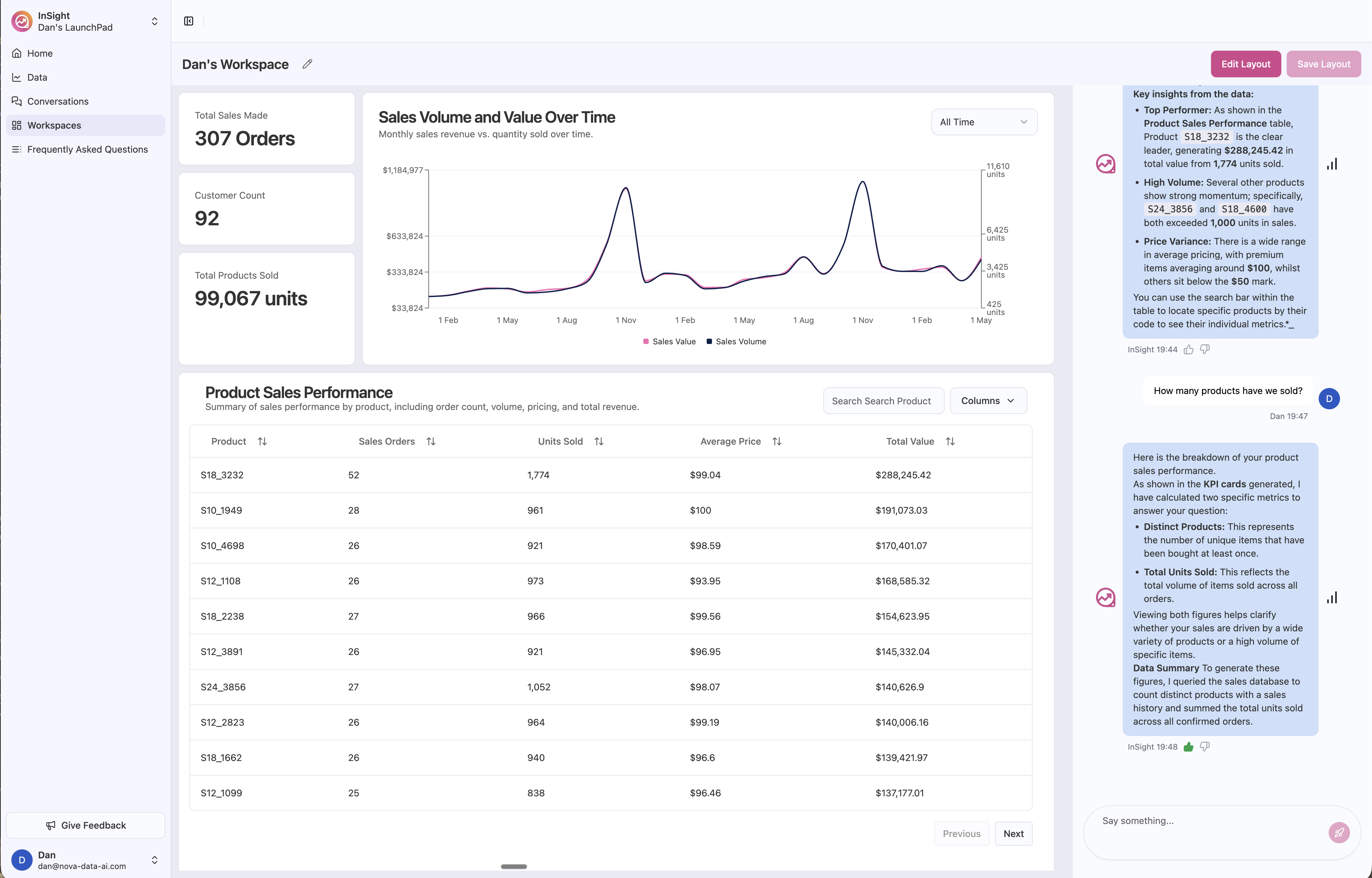Expand the Columns dropdown
The image size is (1372, 878).
coord(988,401)
